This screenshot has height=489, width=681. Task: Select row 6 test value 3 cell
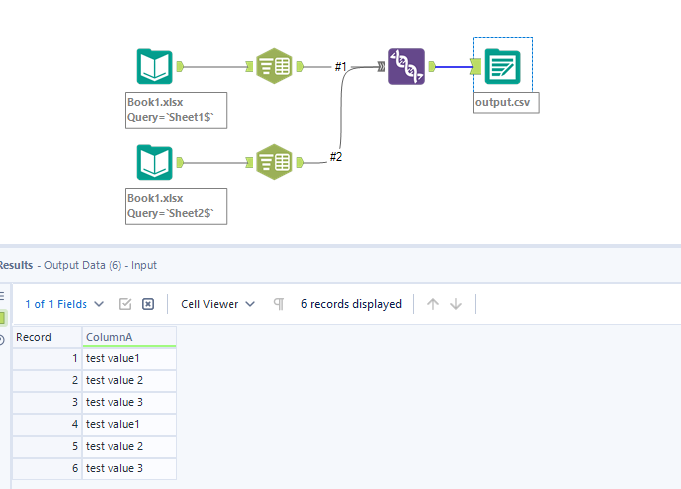click(x=129, y=468)
